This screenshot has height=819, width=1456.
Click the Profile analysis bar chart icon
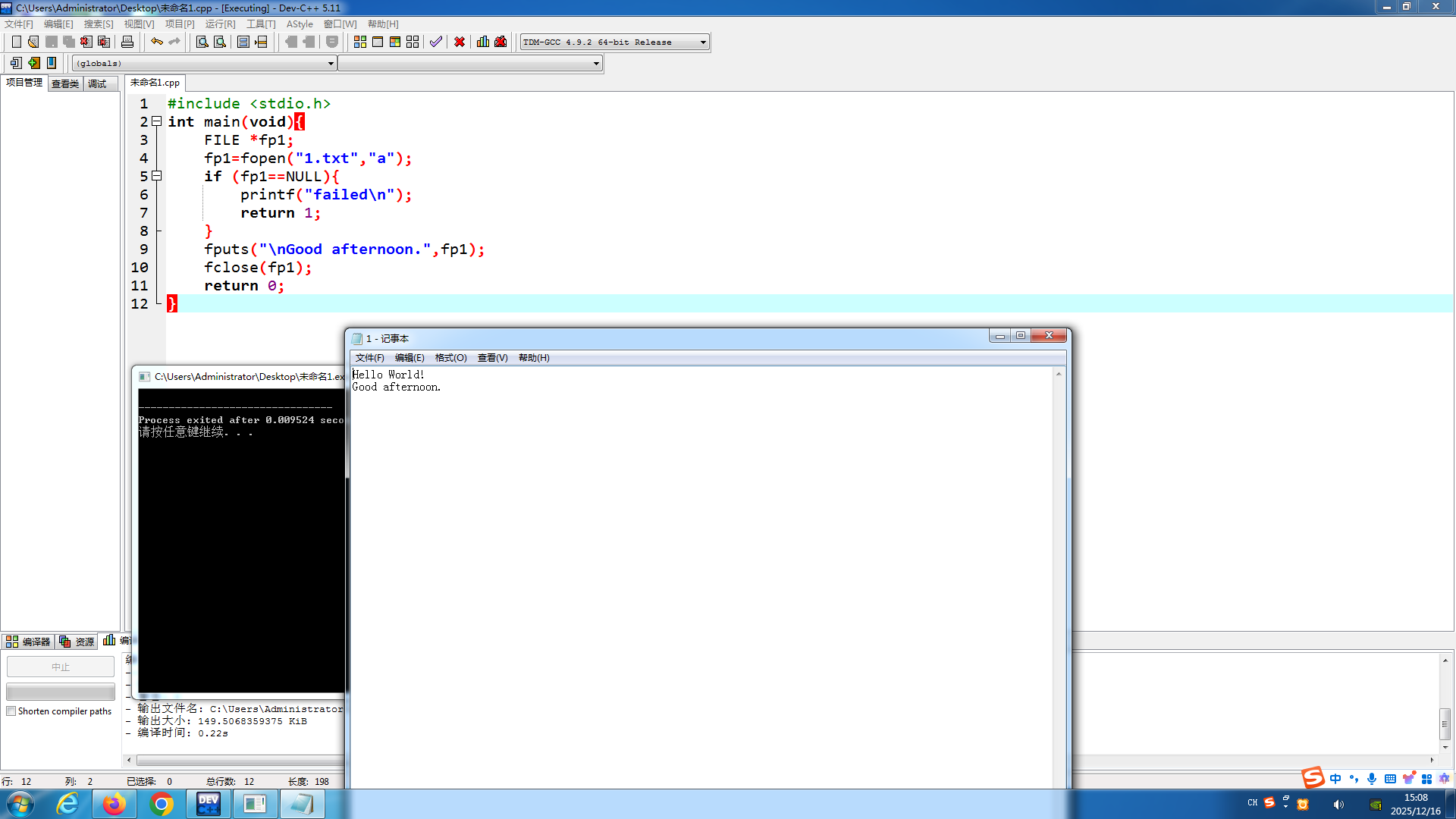pyautogui.click(x=483, y=42)
